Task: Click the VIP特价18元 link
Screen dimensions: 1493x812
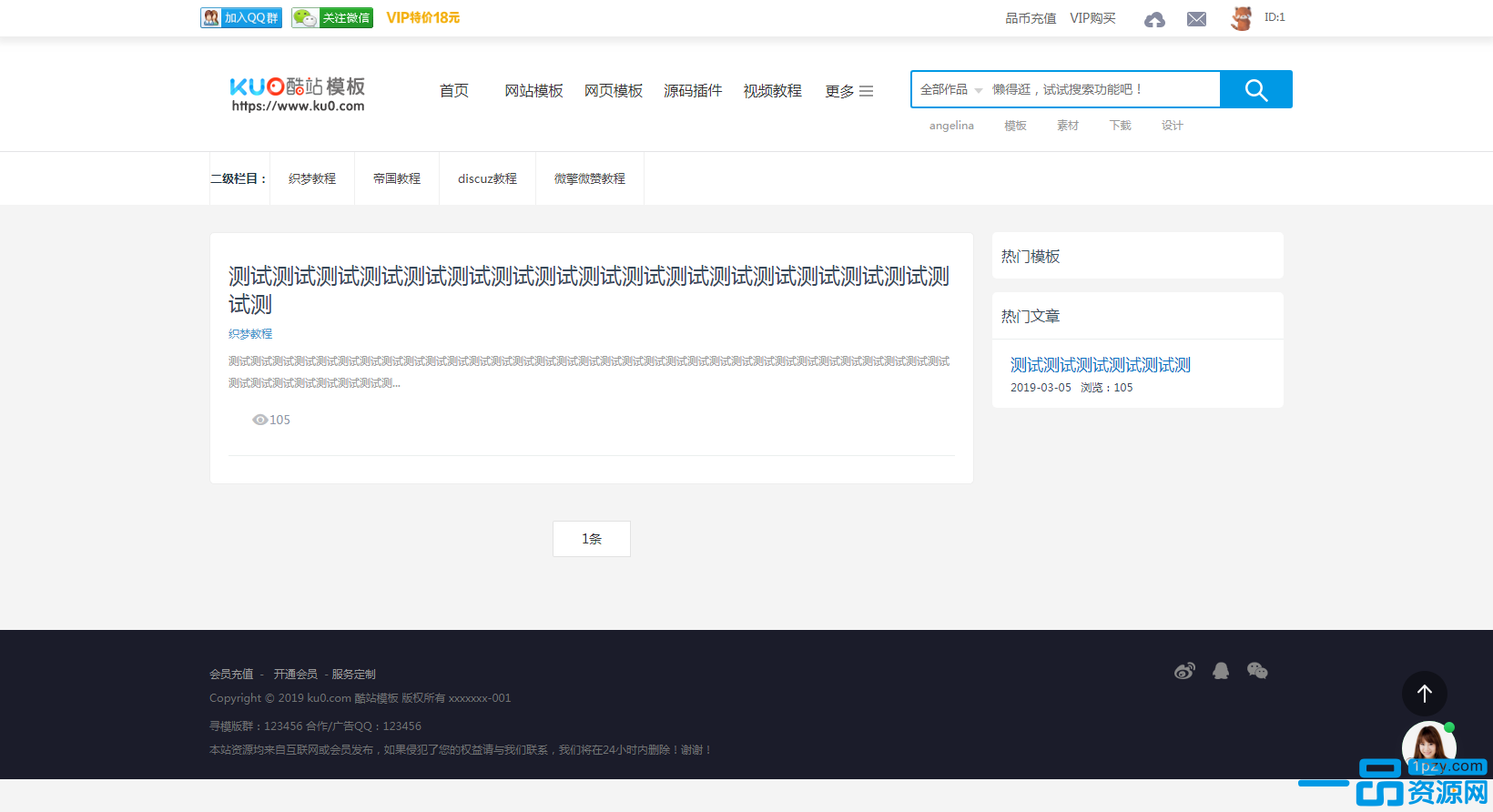Action: point(423,18)
